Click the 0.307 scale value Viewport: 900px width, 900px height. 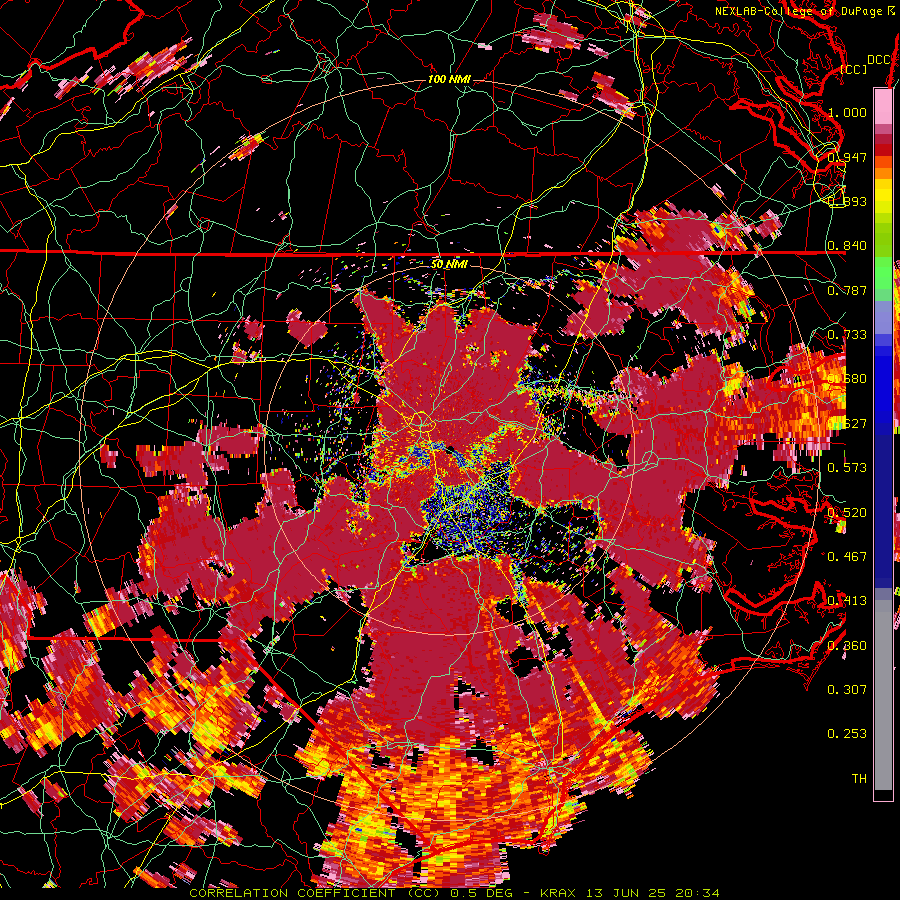point(847,690)
